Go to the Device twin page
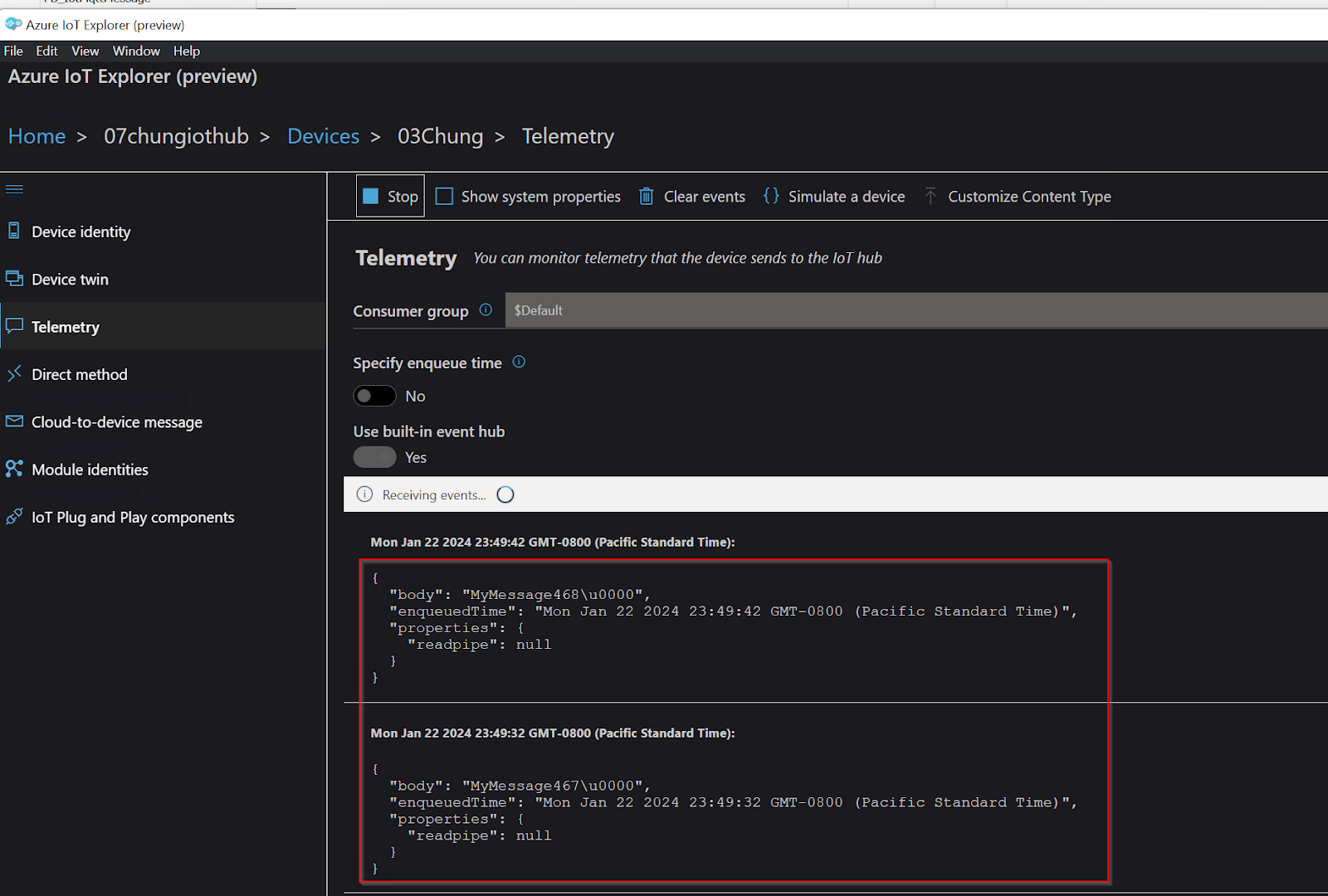 point(163,279)
